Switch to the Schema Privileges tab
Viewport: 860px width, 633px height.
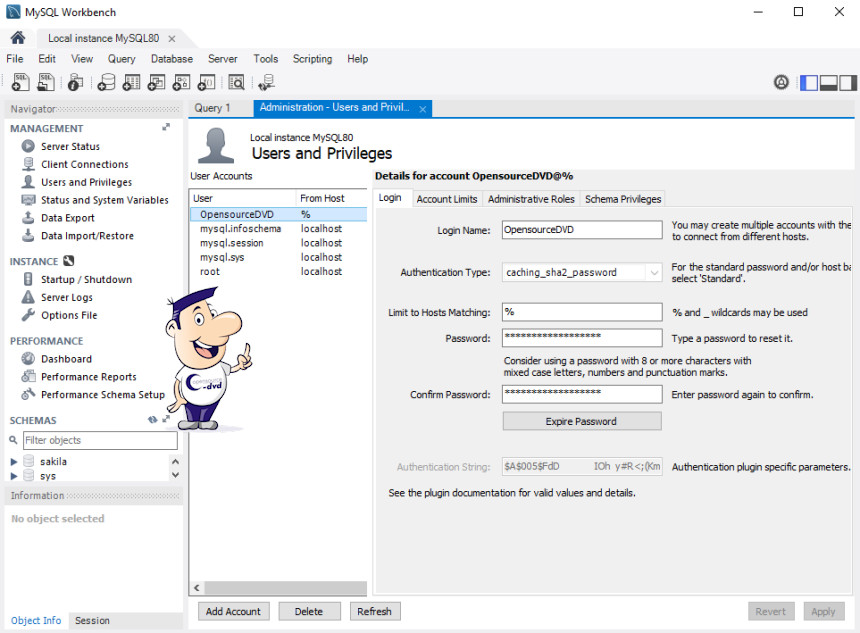point(622,199)
